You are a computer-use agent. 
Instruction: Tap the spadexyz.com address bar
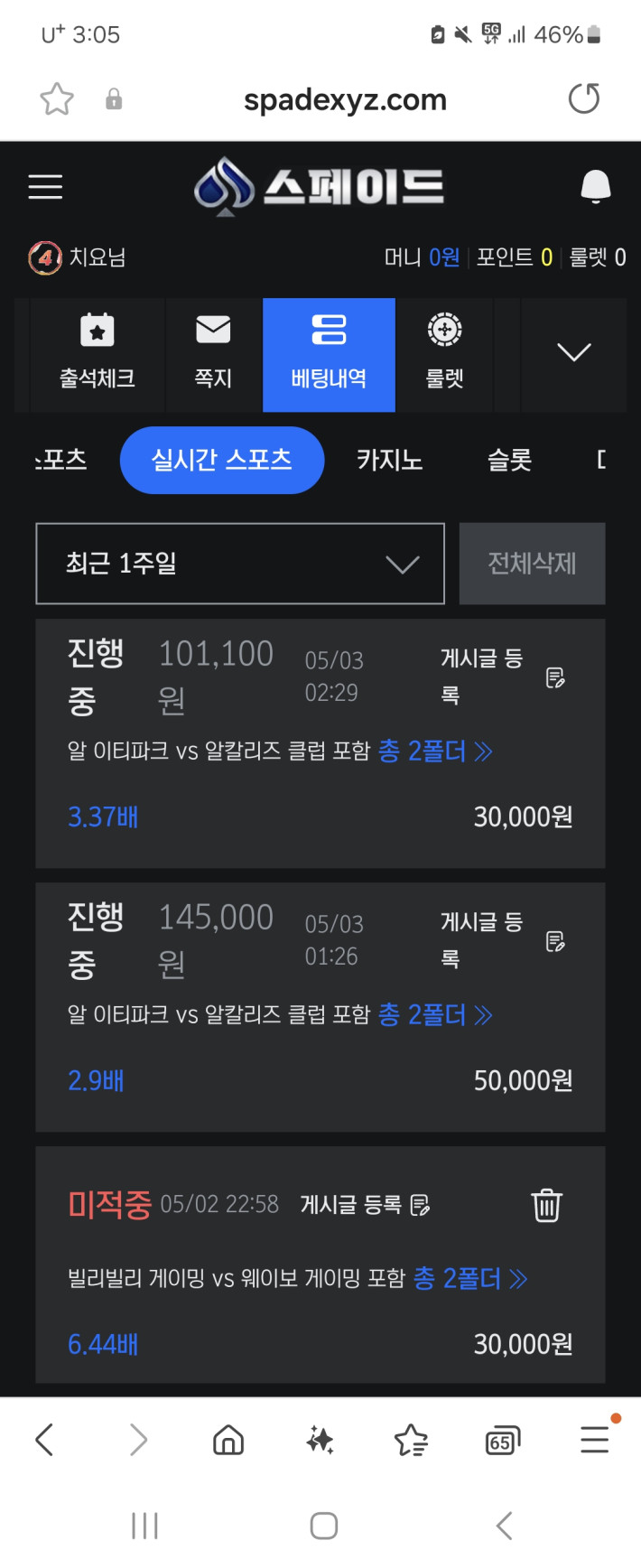345,99
